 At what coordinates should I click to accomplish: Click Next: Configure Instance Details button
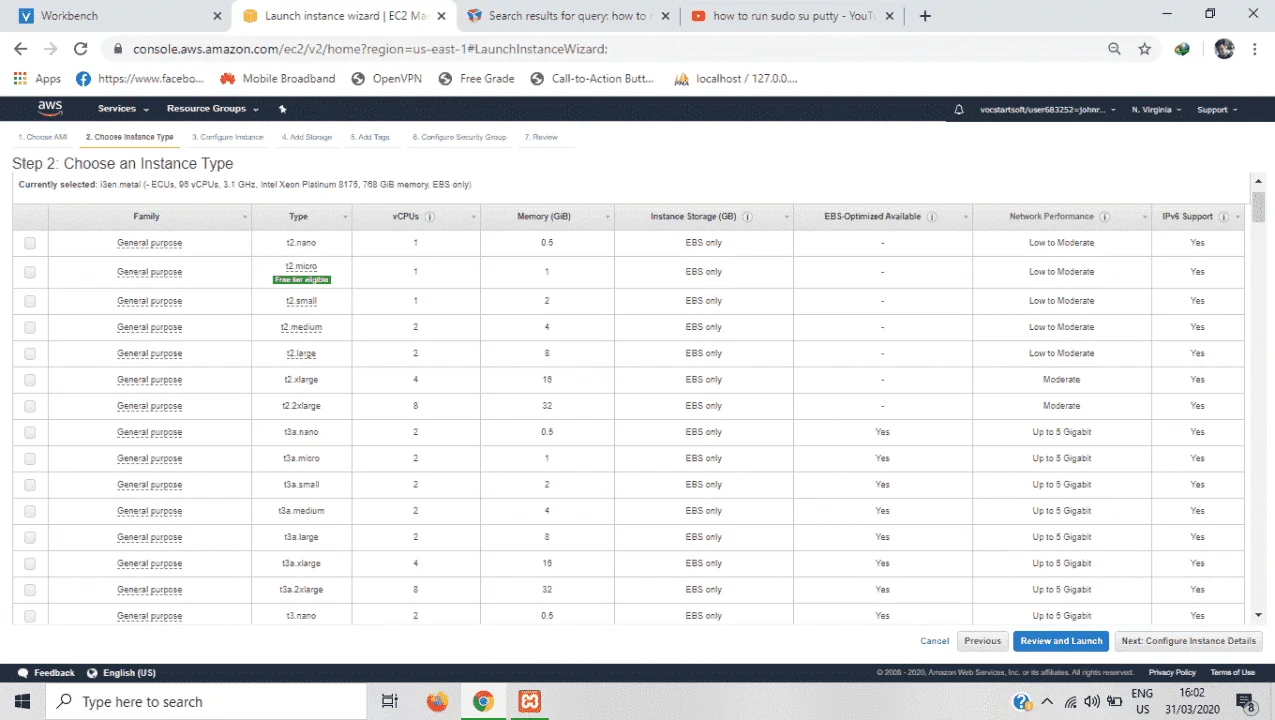[1188, 641]
